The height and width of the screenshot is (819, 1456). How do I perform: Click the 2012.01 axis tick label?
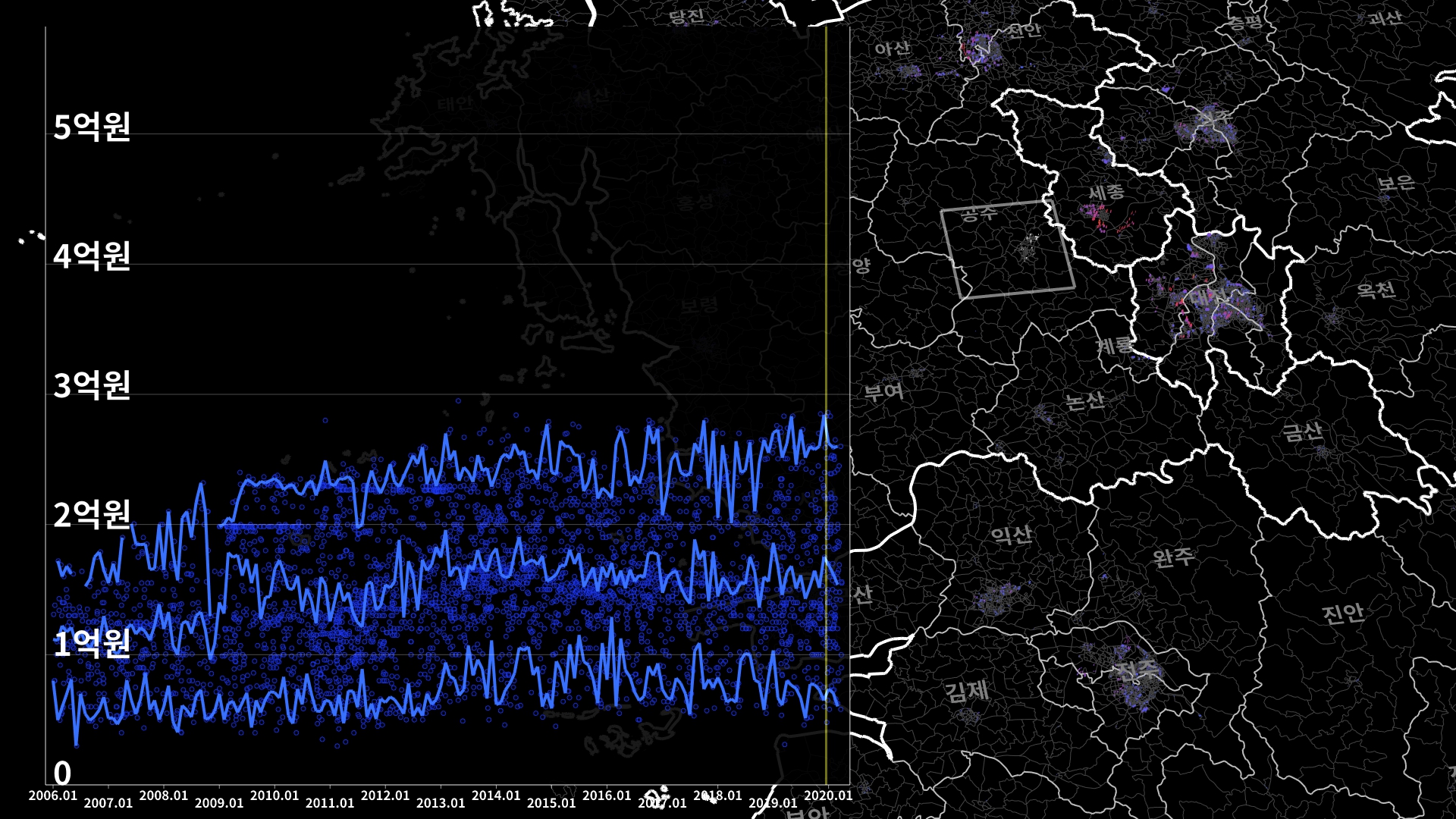(x=385, y=795)
